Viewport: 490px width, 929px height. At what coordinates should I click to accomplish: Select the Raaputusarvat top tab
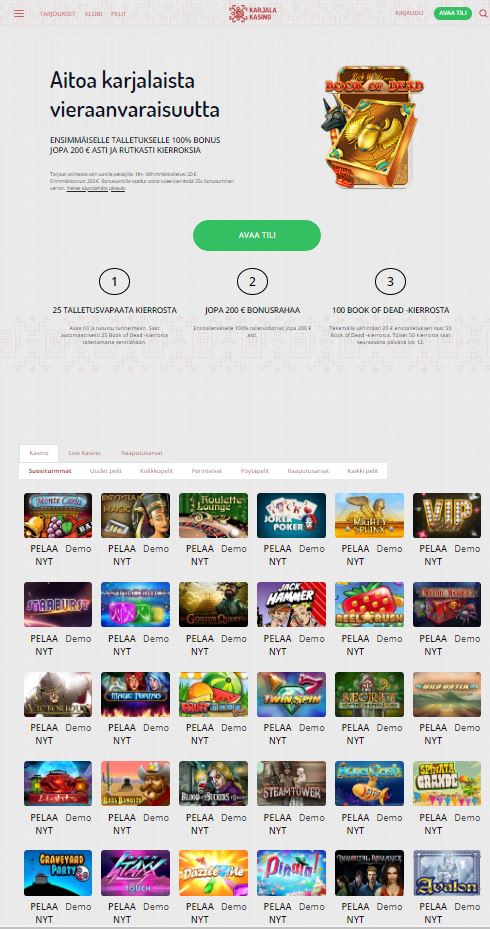click(x=142, y=453)
